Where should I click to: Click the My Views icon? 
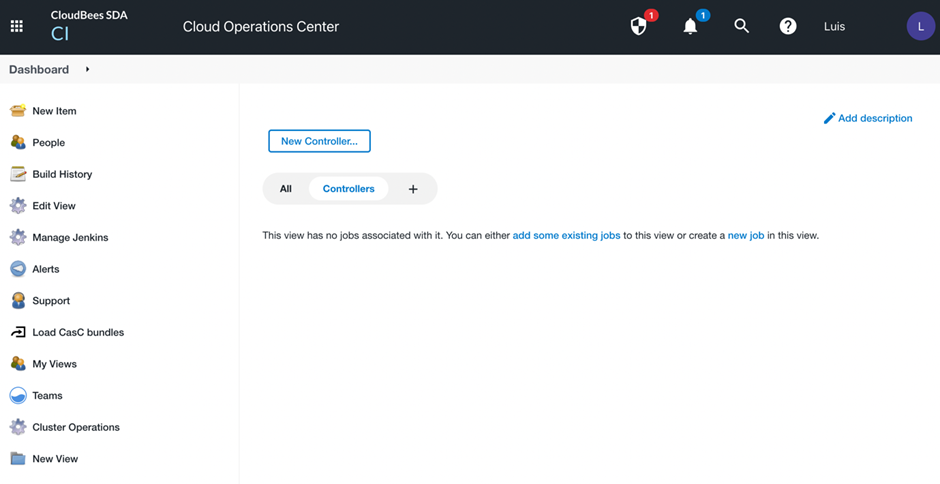[18, 364]
